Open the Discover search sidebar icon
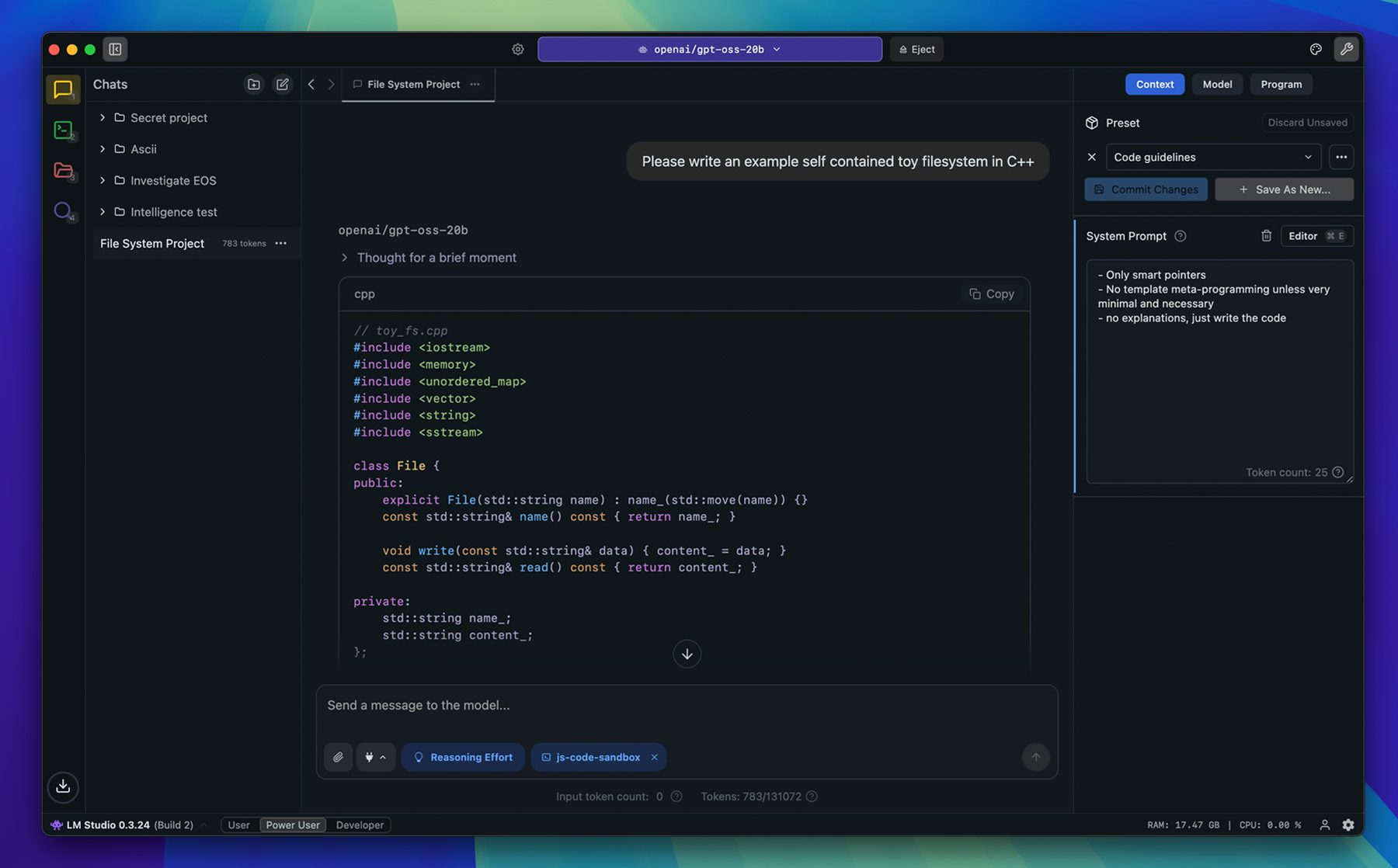Viewport: 1398px width, 868px height. 63,210
